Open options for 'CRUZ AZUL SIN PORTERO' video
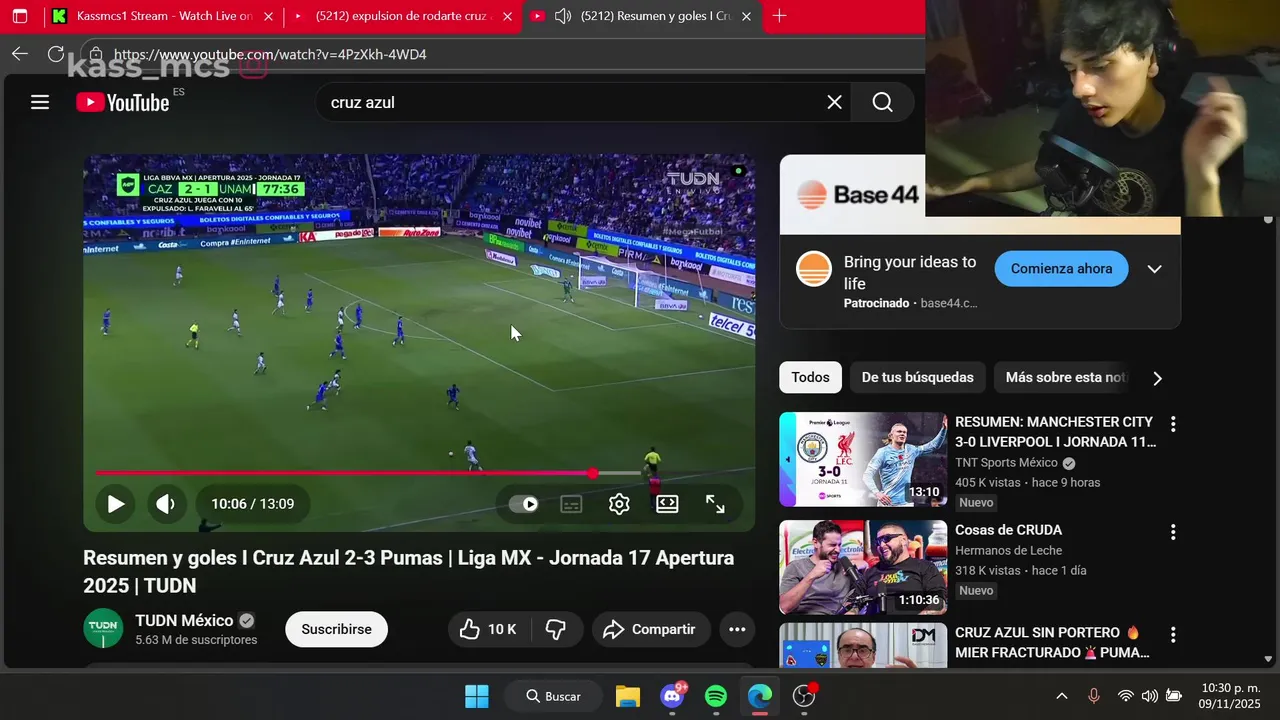Viewport: 1280px width, 720px height. [1173, 634]
